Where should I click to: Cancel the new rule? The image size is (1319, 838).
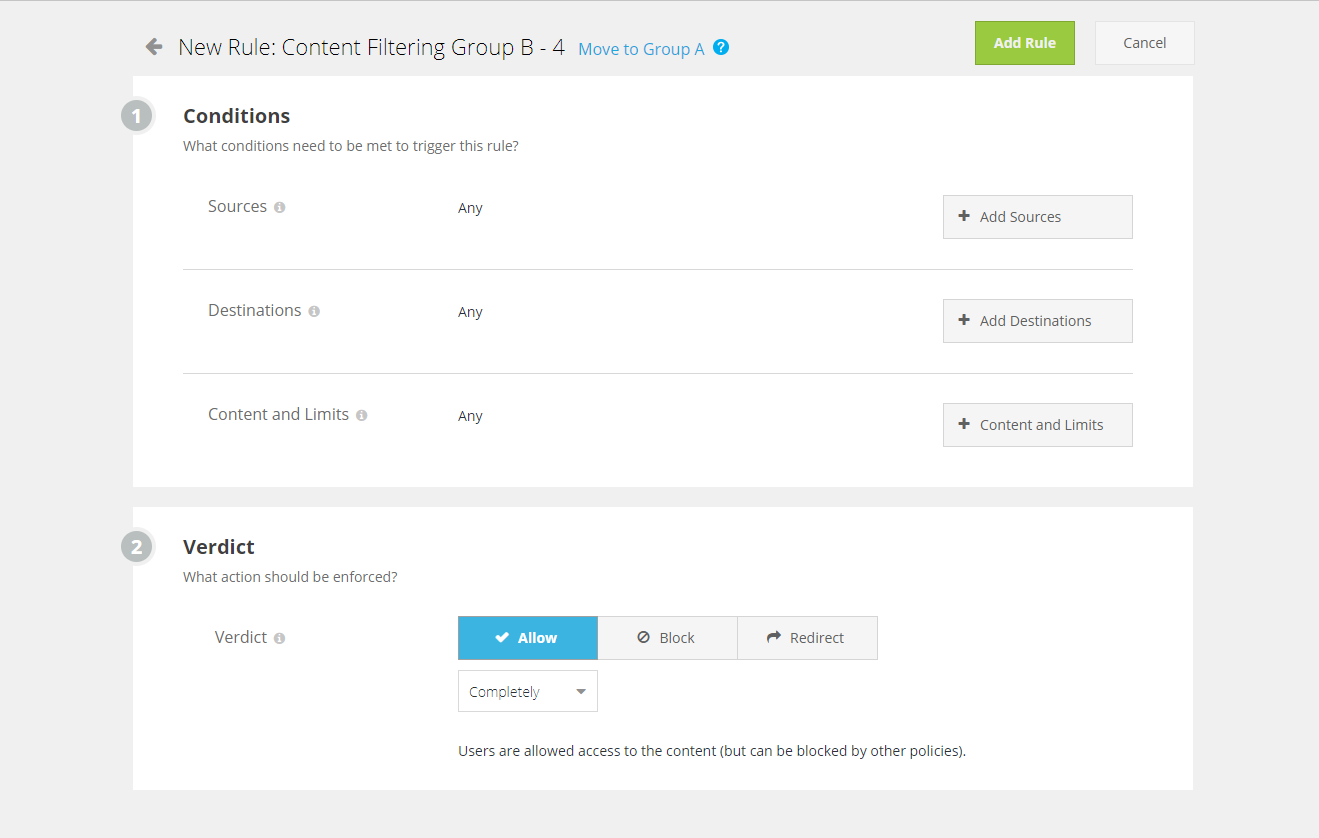coord(1144,43)
